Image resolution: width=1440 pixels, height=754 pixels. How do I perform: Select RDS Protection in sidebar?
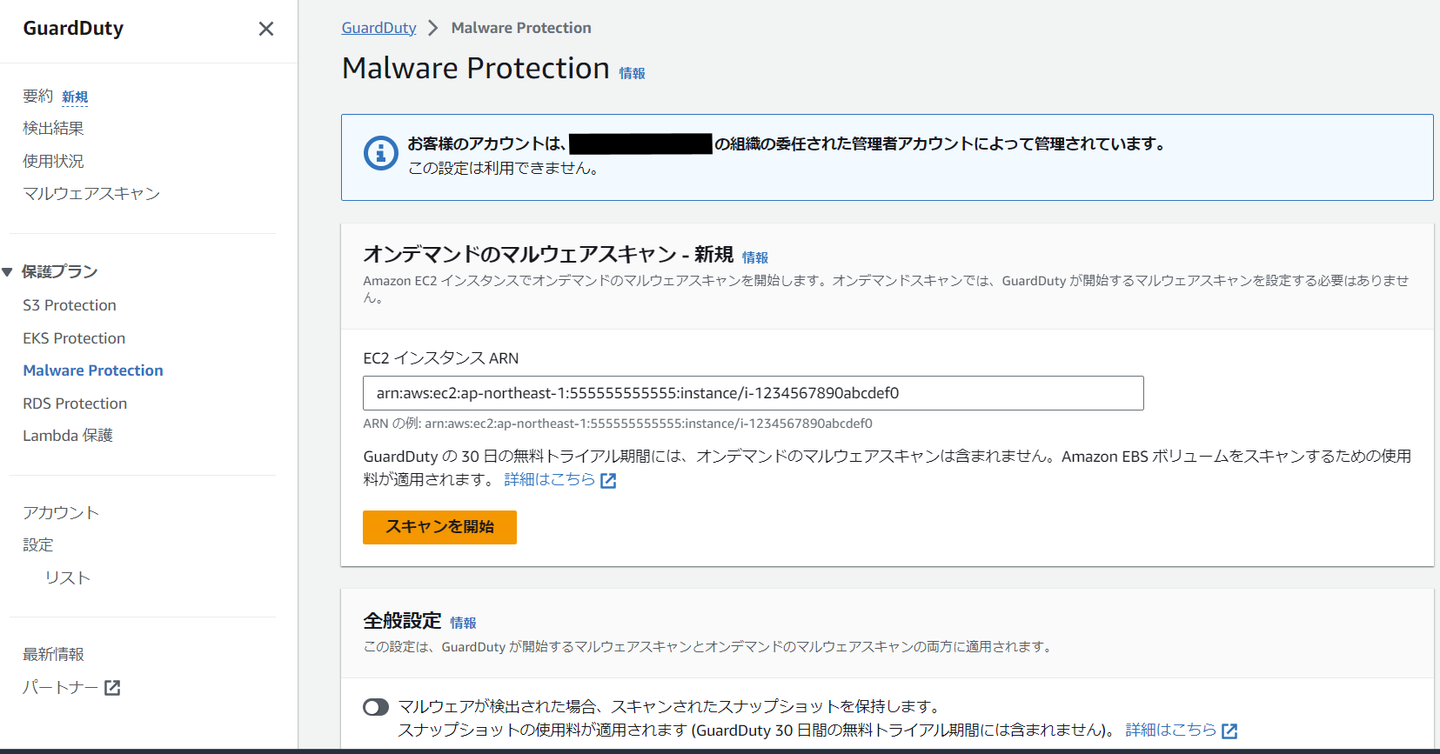75,403
